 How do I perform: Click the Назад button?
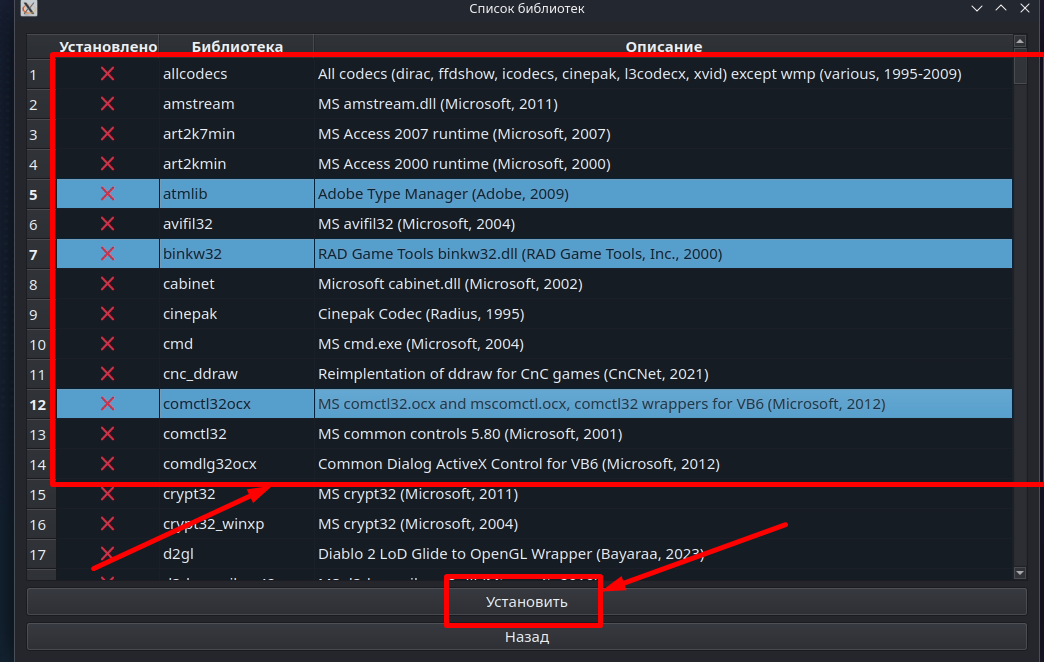[x=526, y=637]
